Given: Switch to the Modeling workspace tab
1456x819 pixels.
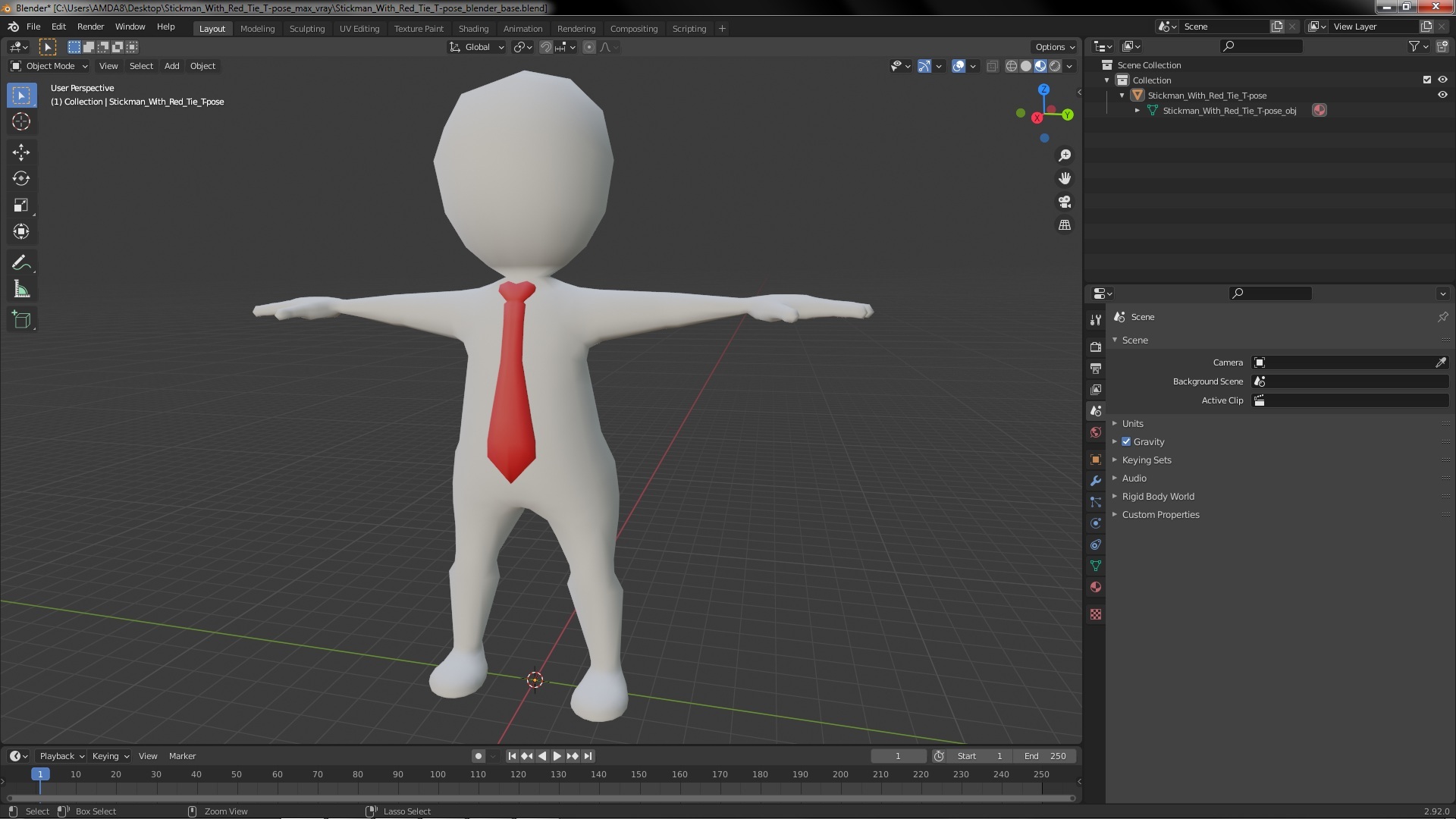Looking at the screenshot, I should point(257,28).
